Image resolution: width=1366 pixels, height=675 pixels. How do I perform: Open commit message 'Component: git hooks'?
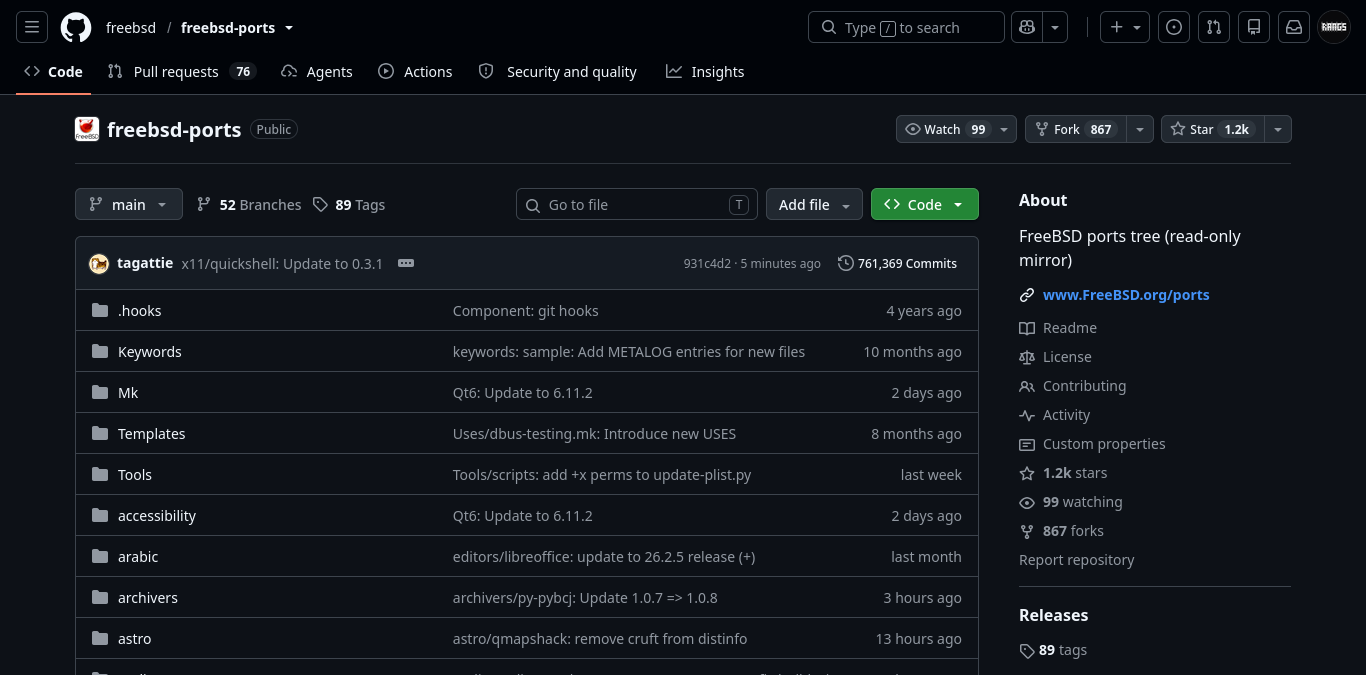(x=526, y=310)
